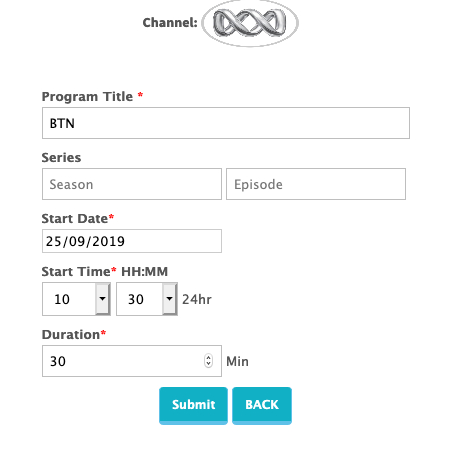Click the ABC channel logo
The image size is (449, 475).
point(250,23)
